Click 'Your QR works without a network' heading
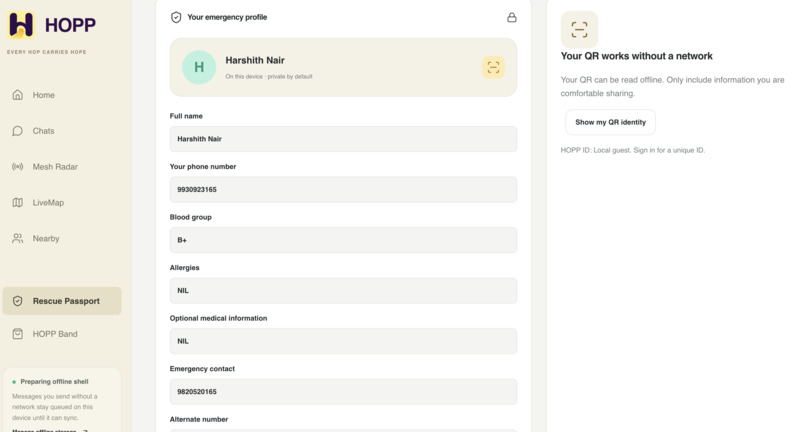The image size is (806, 432). [x=636, y=56]
